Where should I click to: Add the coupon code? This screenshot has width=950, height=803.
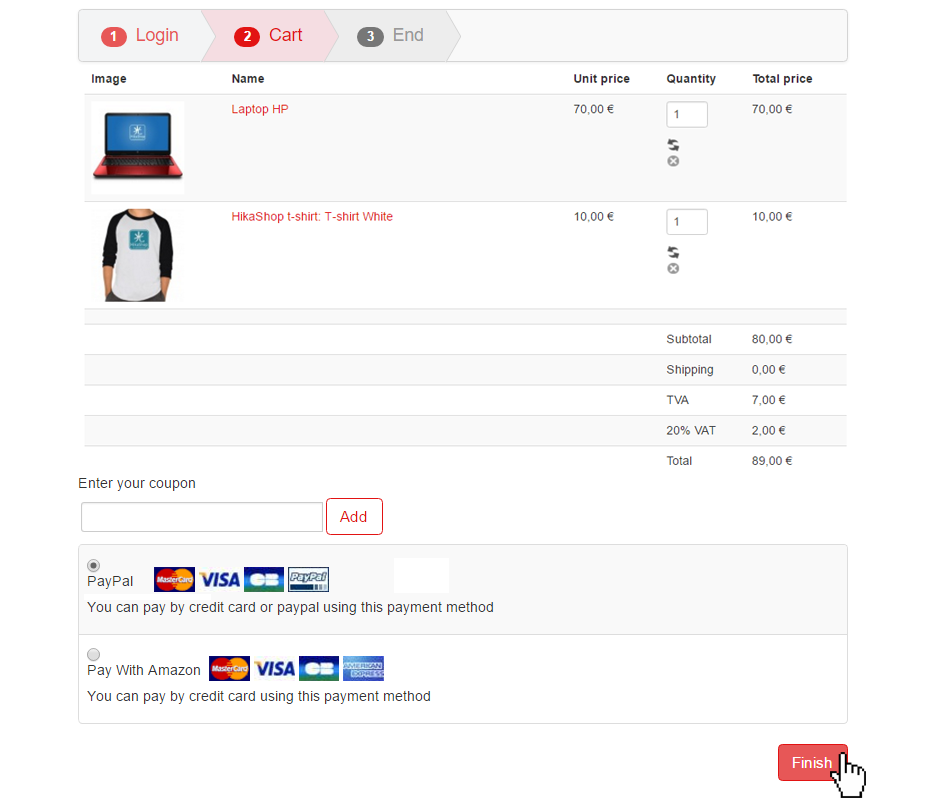354,516
